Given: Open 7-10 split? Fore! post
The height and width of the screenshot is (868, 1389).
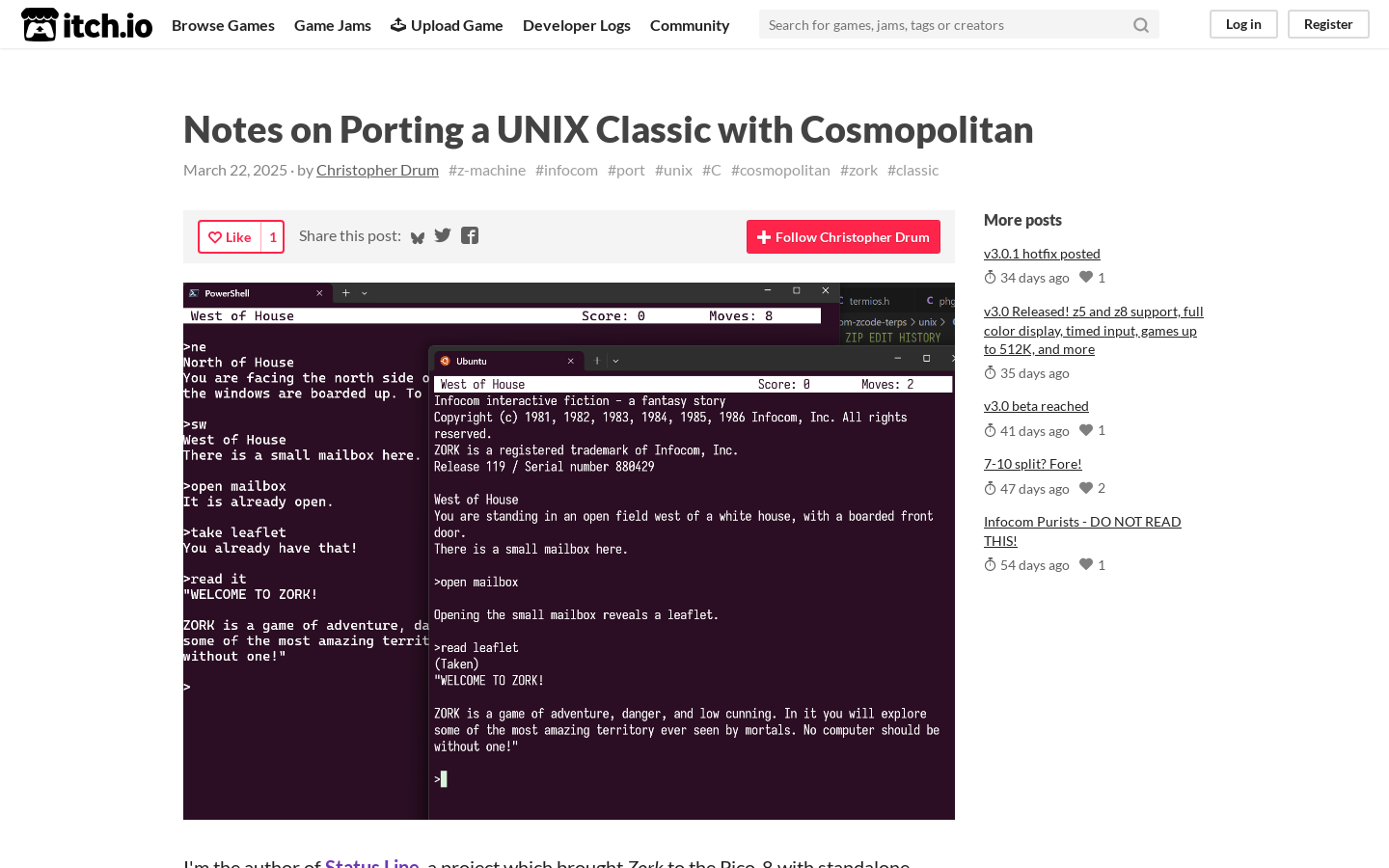Looking at the screenshot, I should pyautogui.click(x=1032, y=464).
